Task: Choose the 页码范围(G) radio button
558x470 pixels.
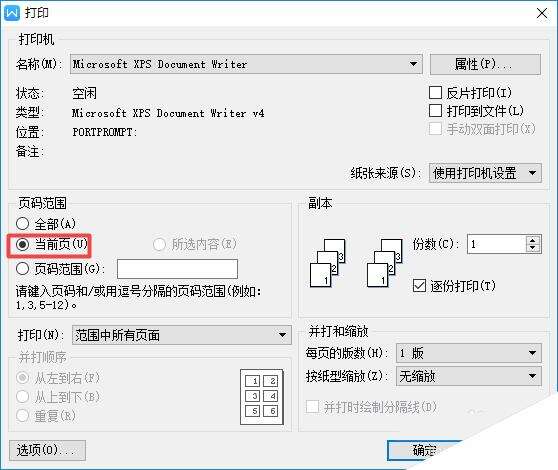Action: pos(22,269)
